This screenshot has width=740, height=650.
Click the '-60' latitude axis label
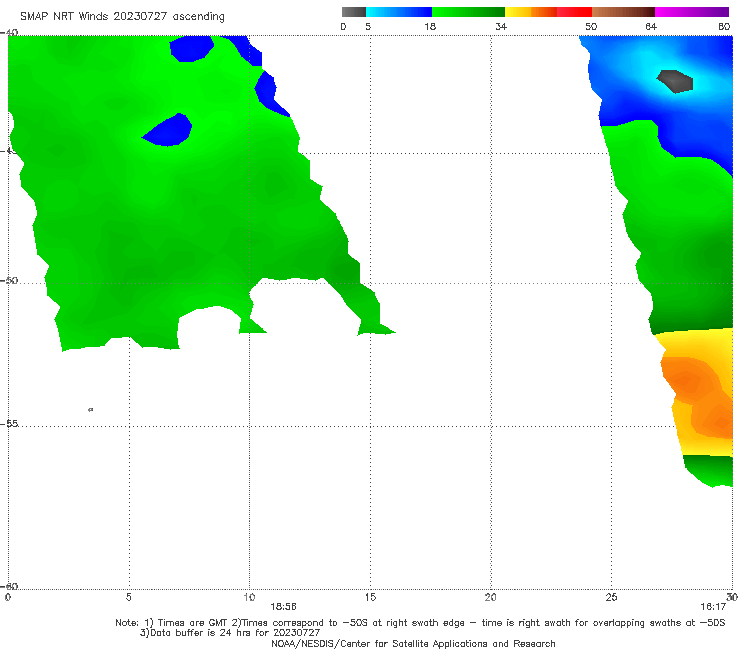tap(9, 586)
